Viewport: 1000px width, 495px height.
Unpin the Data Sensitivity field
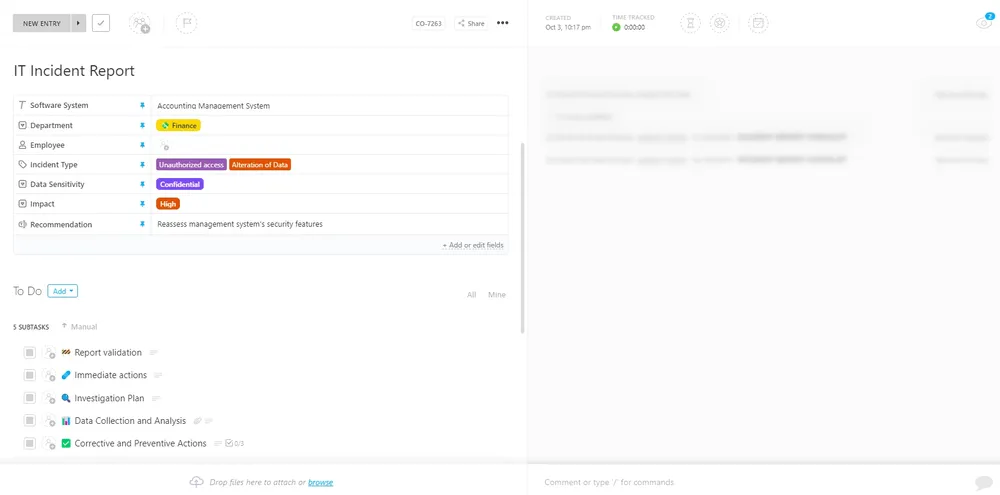coord(143,184)
